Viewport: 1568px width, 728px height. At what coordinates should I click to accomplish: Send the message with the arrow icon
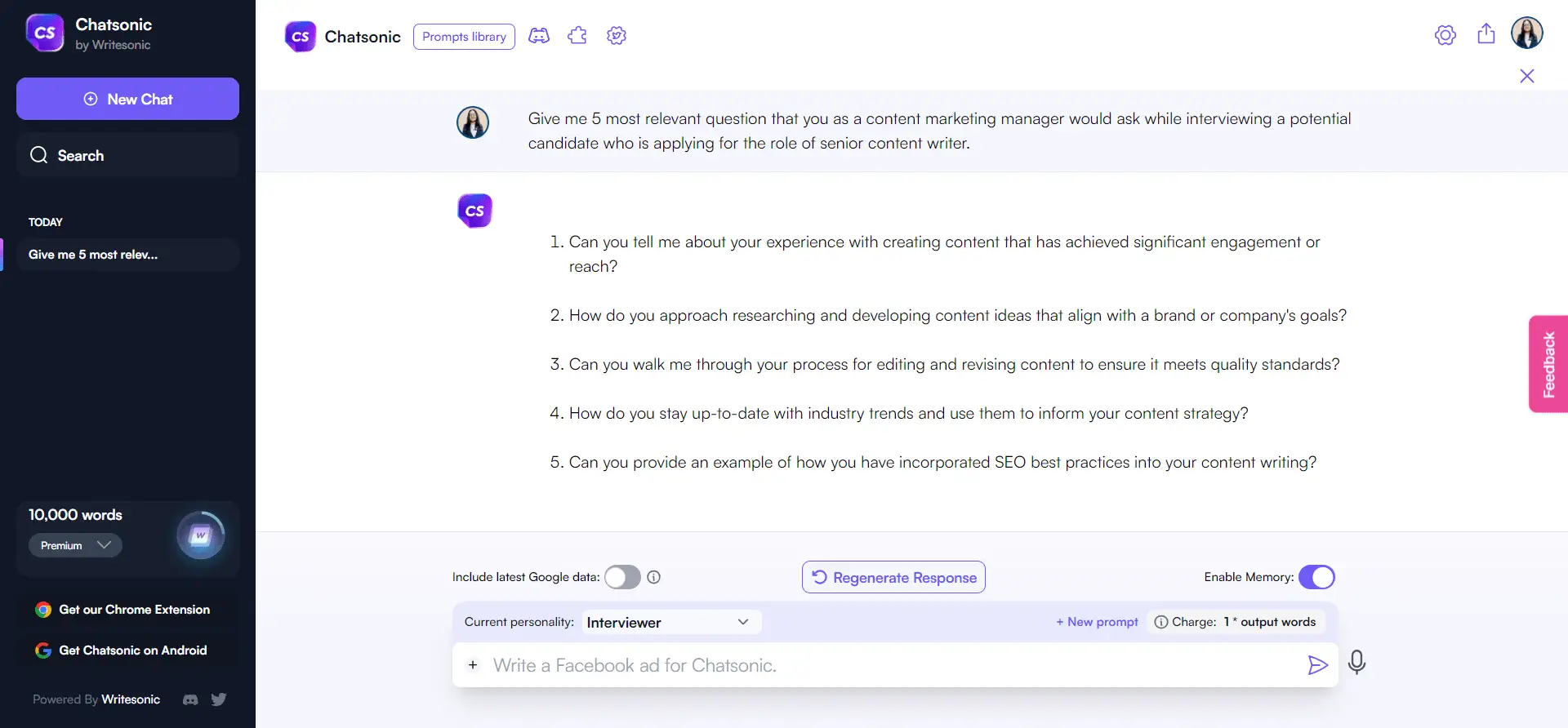[x=1317, y=665]
